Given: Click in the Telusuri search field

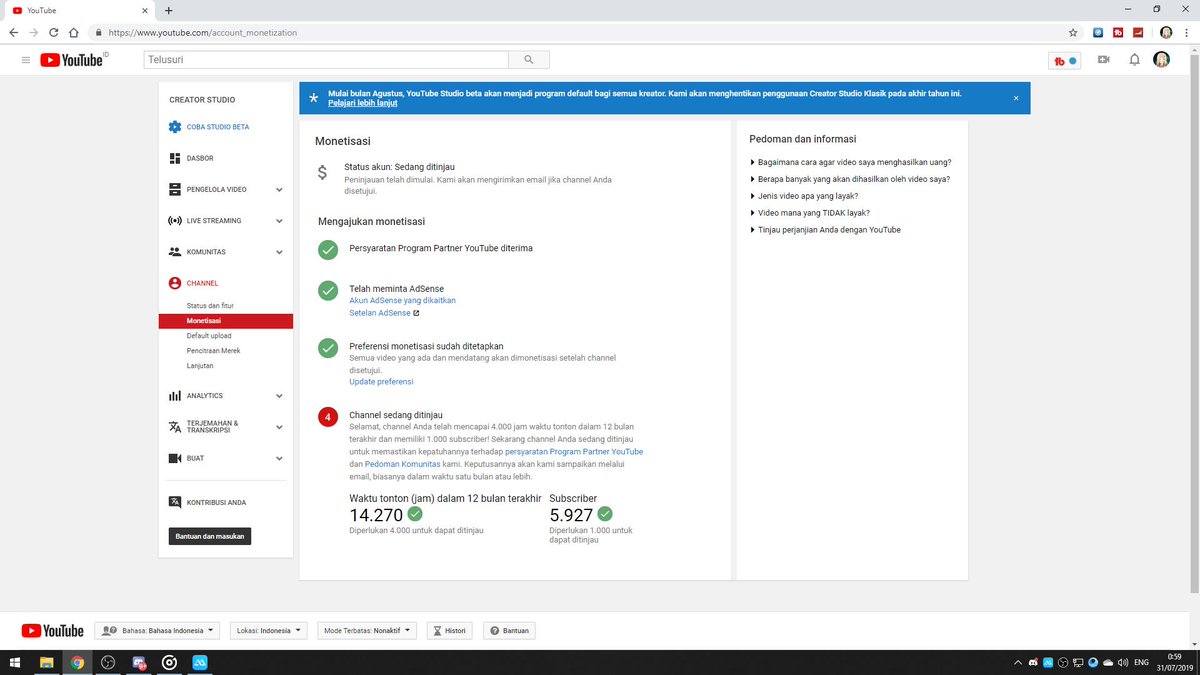Looking at the screenshot, I should coord(324,60).
